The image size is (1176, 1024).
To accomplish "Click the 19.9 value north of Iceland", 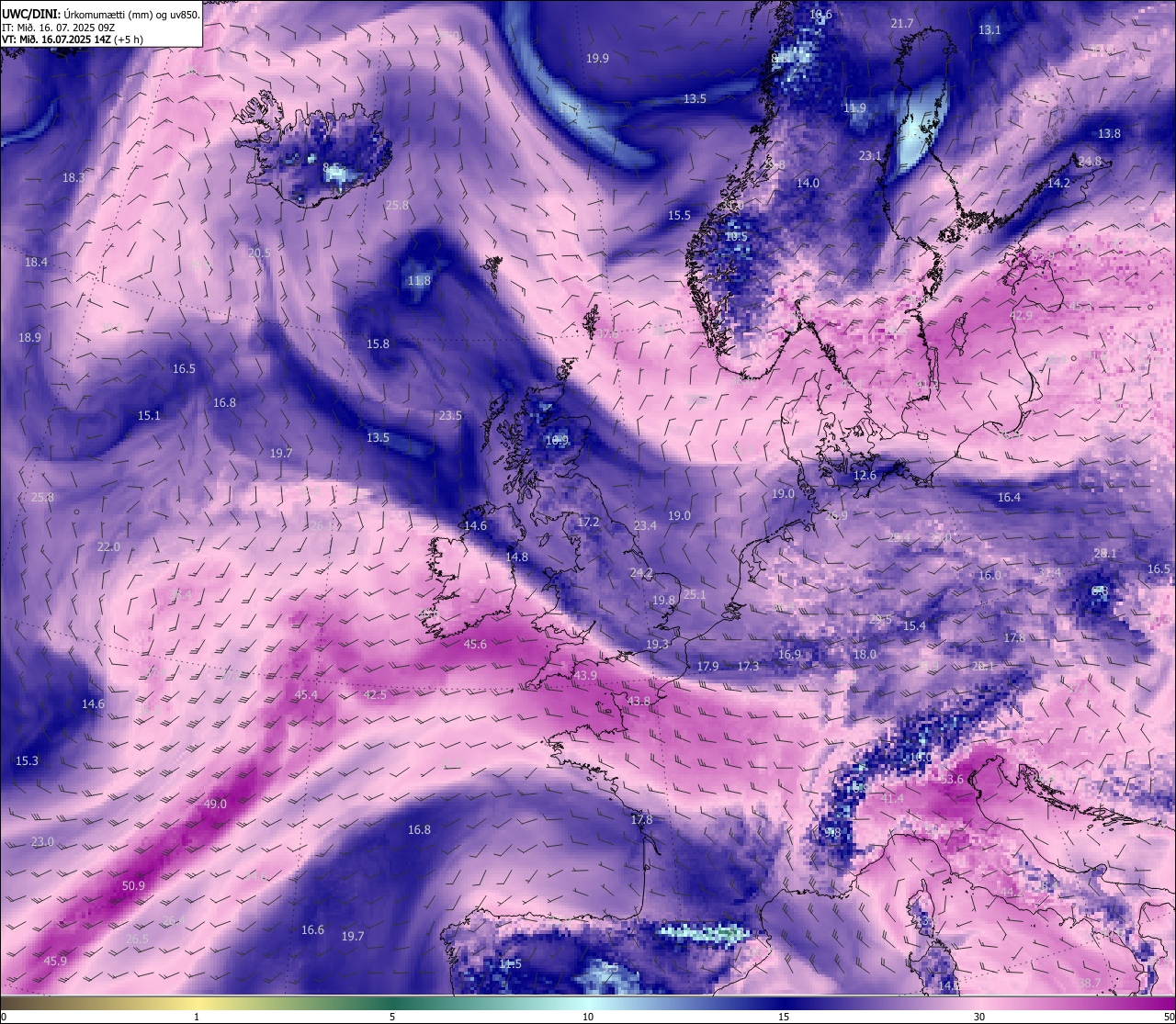I will [597, 58].
